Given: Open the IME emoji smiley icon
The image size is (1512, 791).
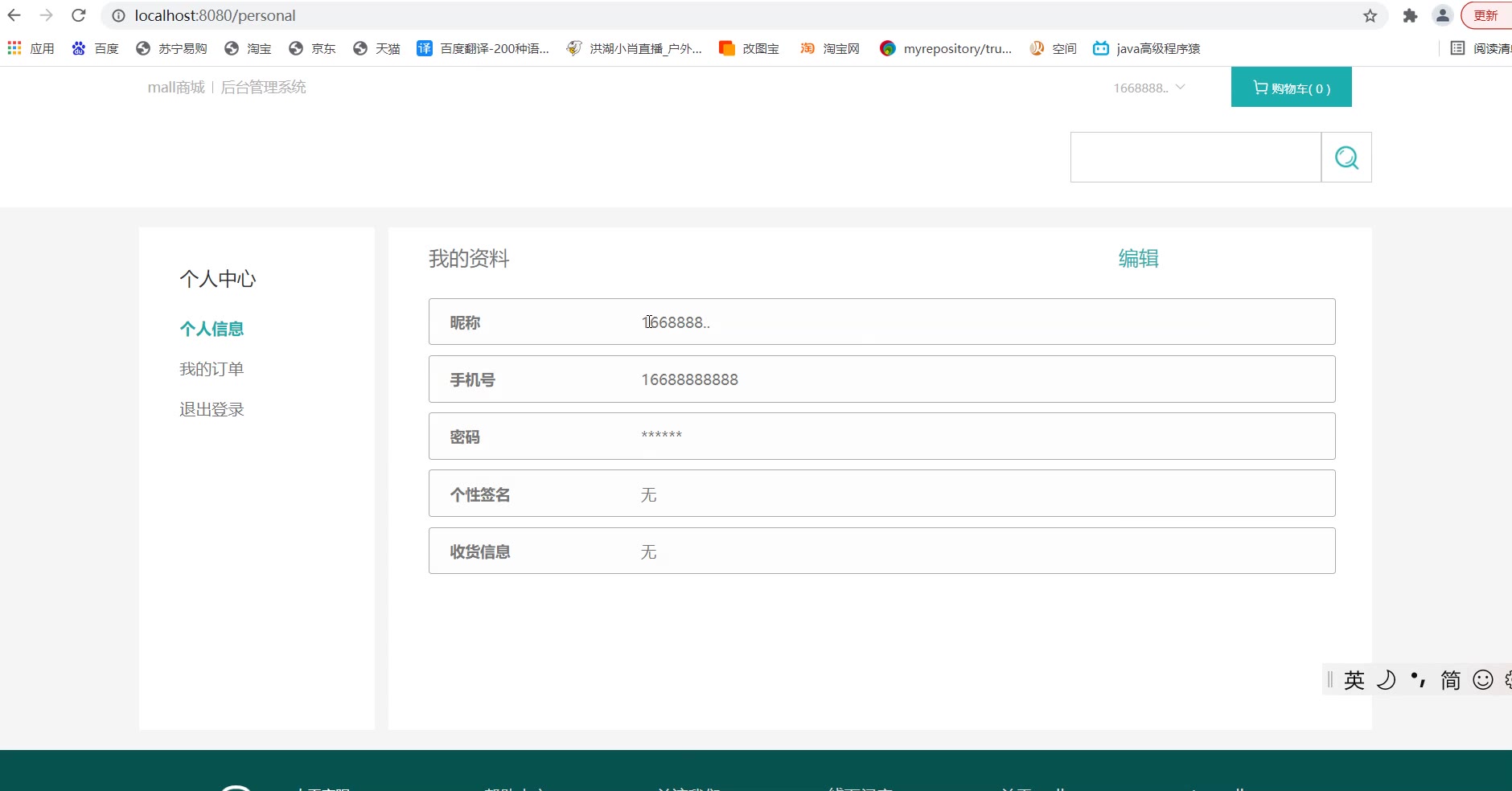Looking at the screenshot, I should point(1483,680).
